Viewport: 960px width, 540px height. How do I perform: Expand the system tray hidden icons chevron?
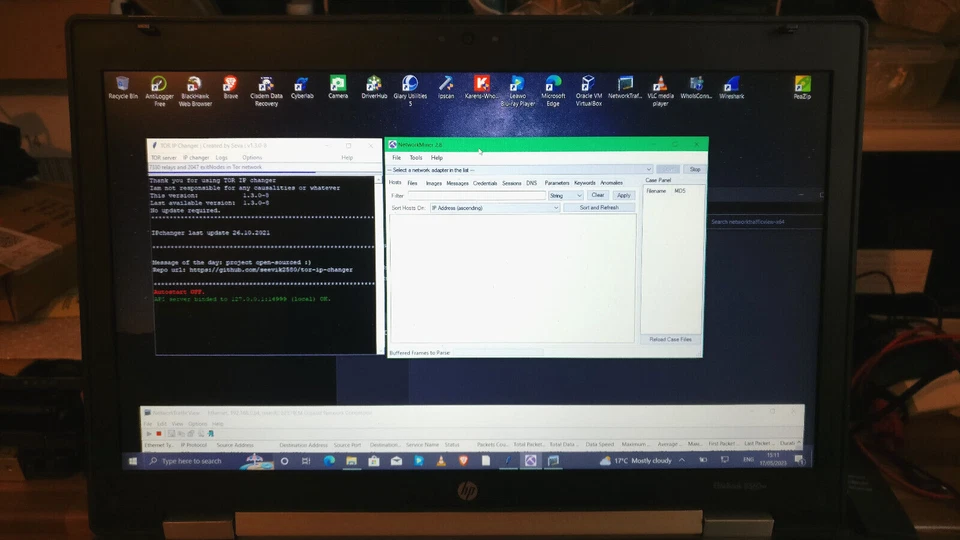pyautogui.click(x=681, y=460)
